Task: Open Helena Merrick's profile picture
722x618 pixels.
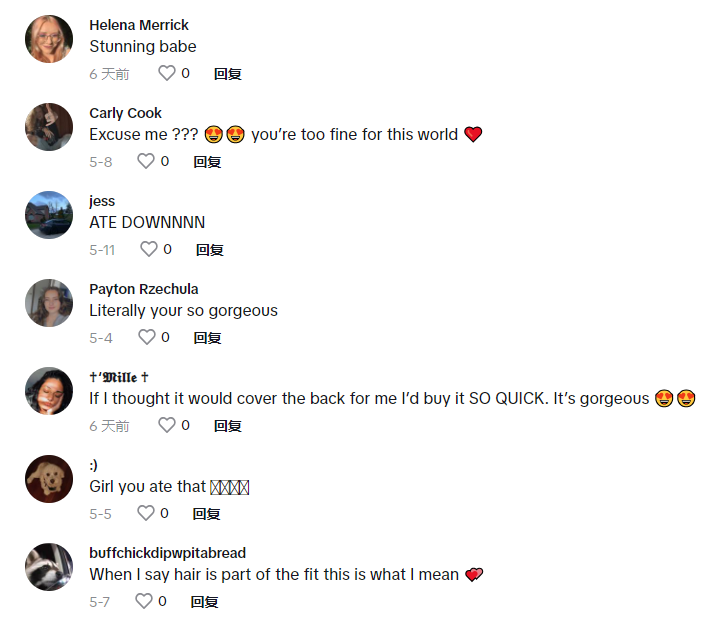Action: (49, 39)
